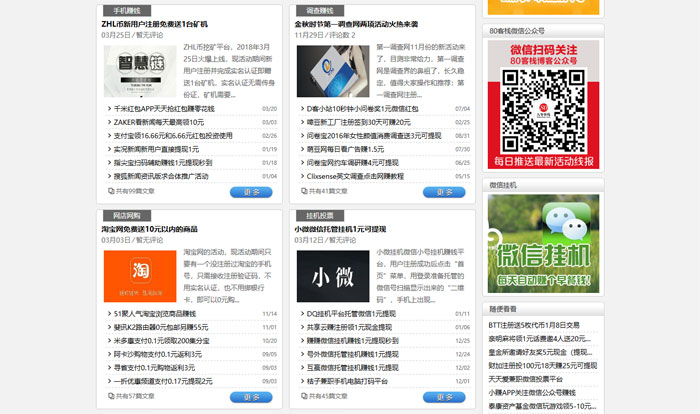
Task: Open 小赚APP关注微信公众号赚钱 link
Action: (x=532, y=393)
